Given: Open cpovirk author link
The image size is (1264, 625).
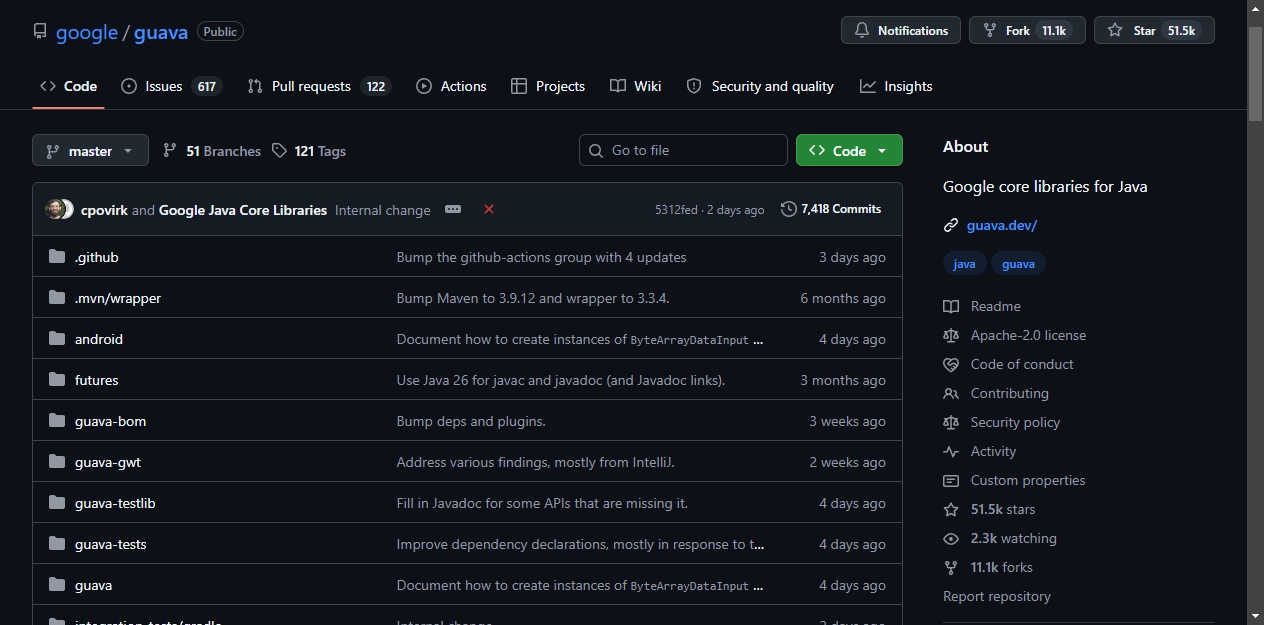Looking at the screenshot, I should [x=104, y=210].
